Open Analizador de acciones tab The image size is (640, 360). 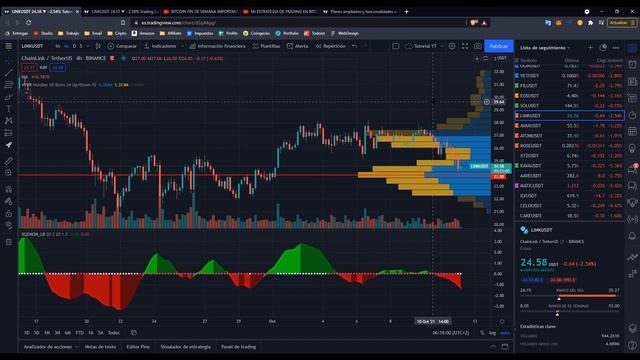point(48,347)
